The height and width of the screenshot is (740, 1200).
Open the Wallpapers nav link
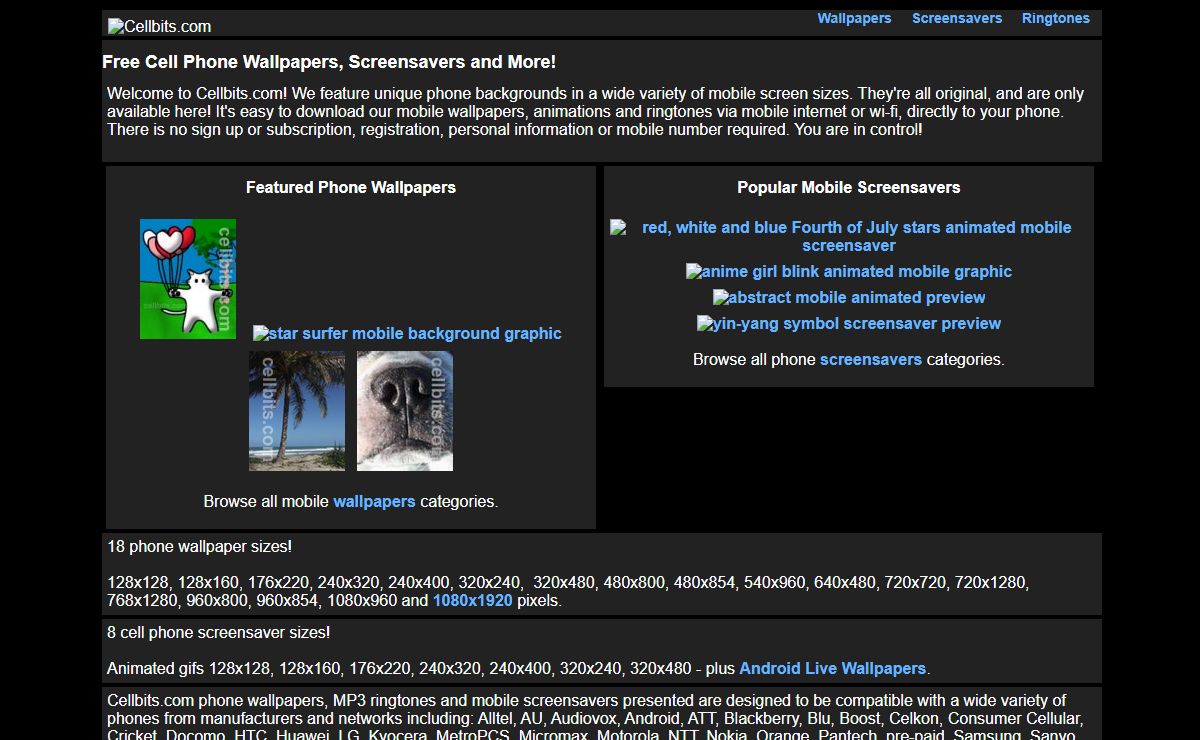tap(854, 18)
